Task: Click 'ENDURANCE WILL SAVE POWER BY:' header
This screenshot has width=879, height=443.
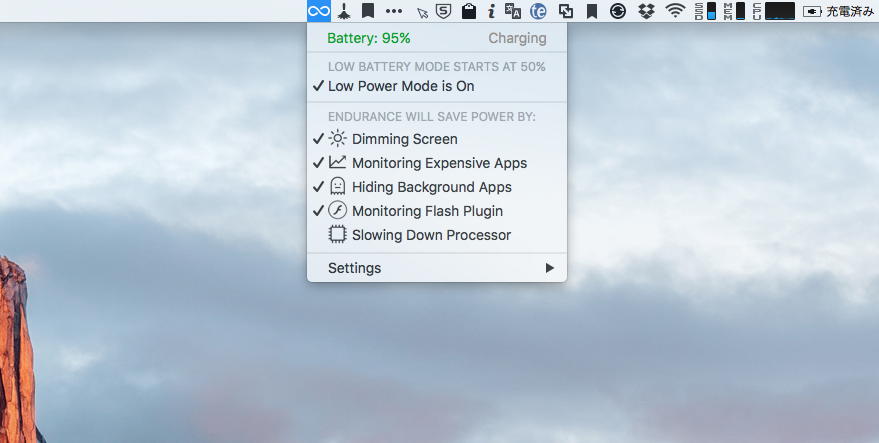Action: (432, 117)
